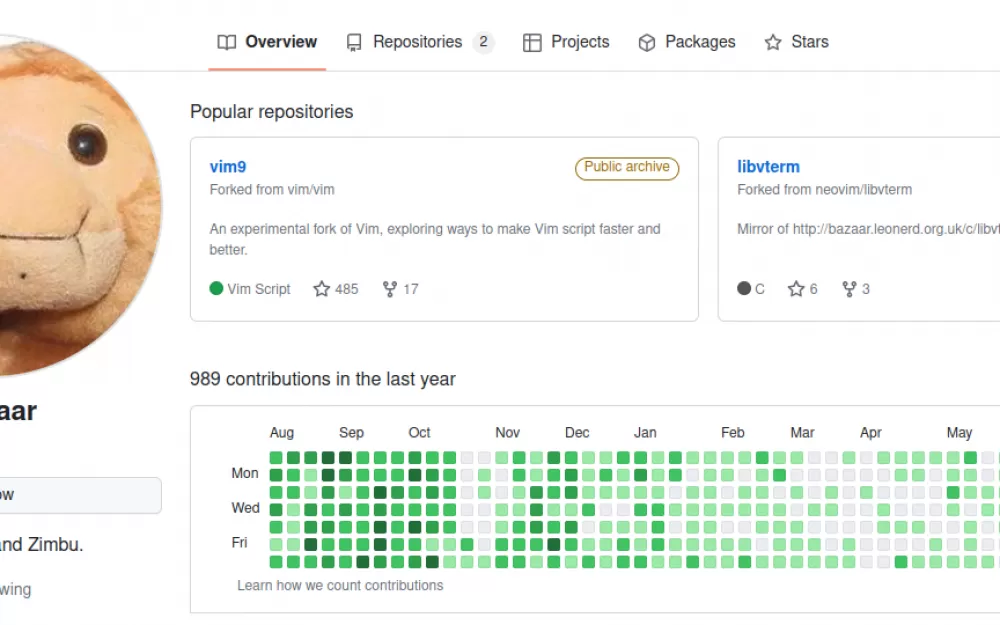Click the 'Feb' month label

pos(733,433)
